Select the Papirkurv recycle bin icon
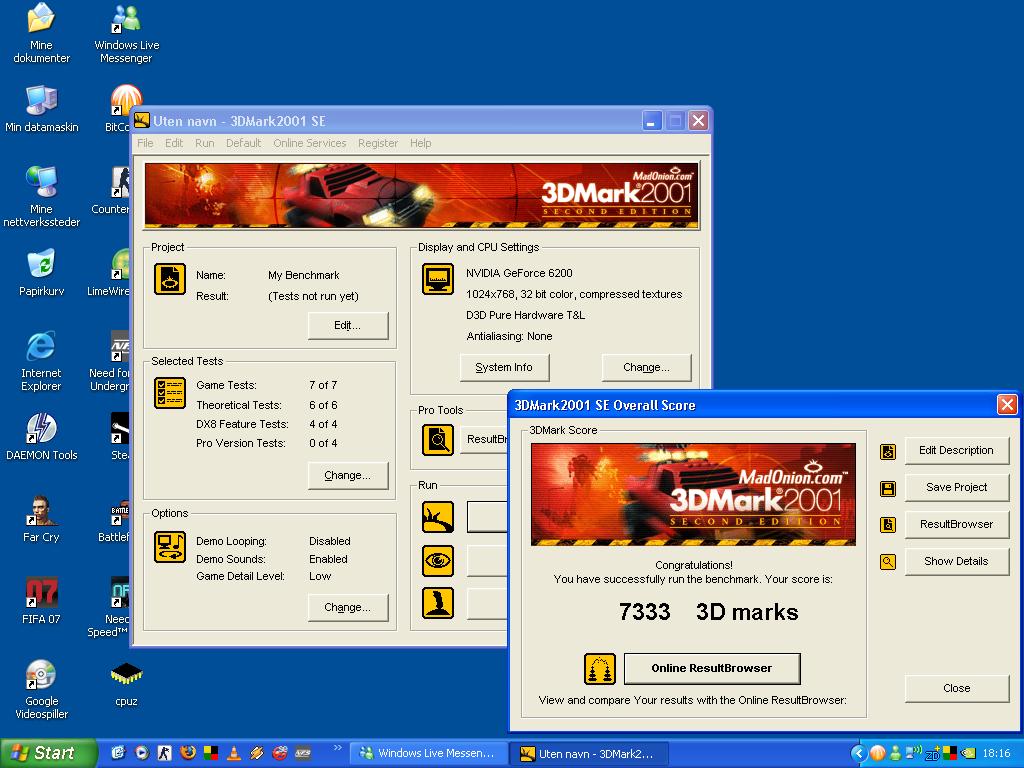This screenshot has width=1024, height=768. click(x=41, y=273)
